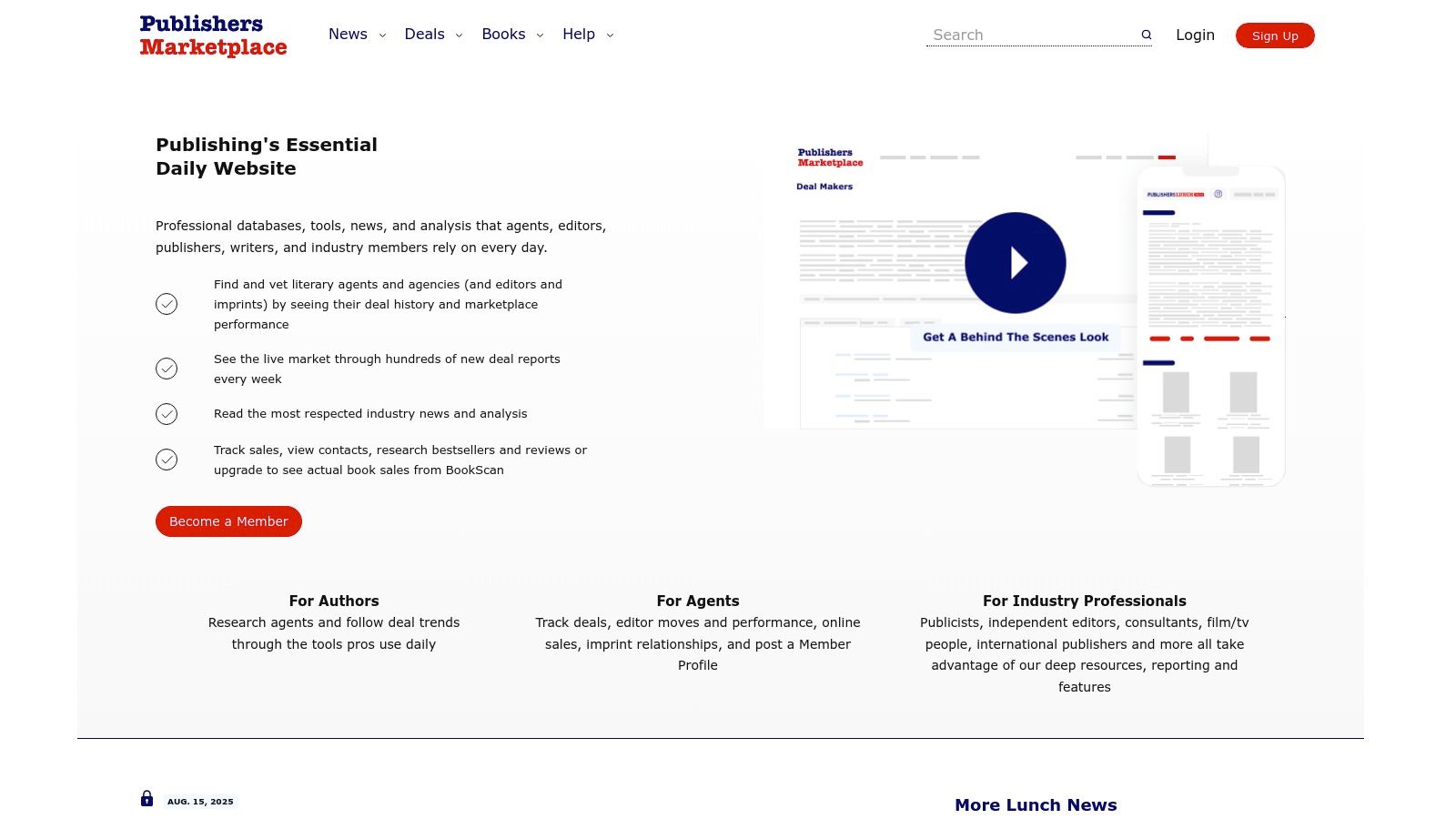Click the phone mockup preview image
This screenshot has width=1456, height=819.
(1211, 326)
